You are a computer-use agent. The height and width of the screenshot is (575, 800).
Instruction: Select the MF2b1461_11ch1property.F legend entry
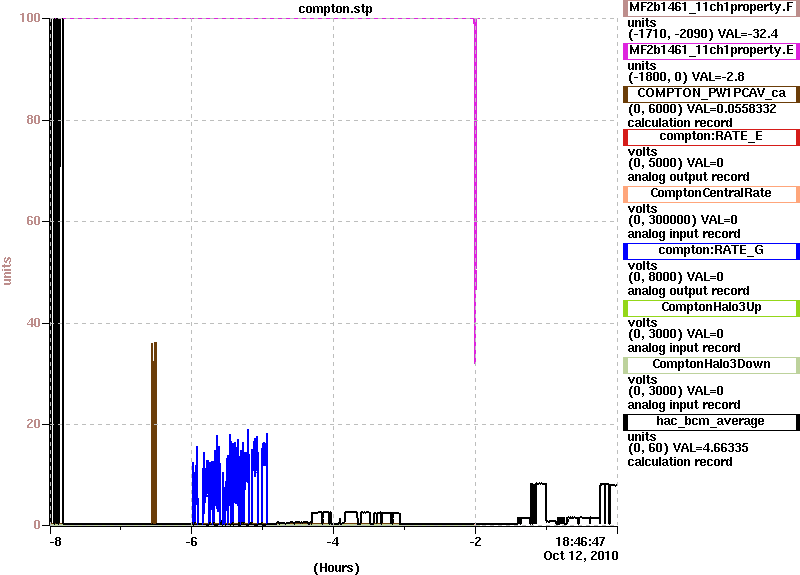711,8
